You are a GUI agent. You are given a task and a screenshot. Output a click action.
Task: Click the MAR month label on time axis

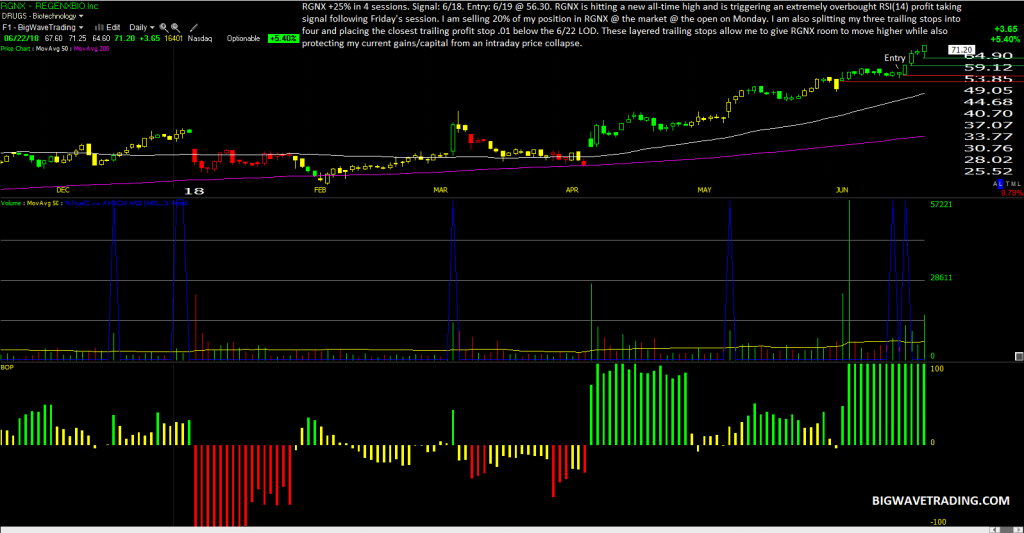(441, 190)
